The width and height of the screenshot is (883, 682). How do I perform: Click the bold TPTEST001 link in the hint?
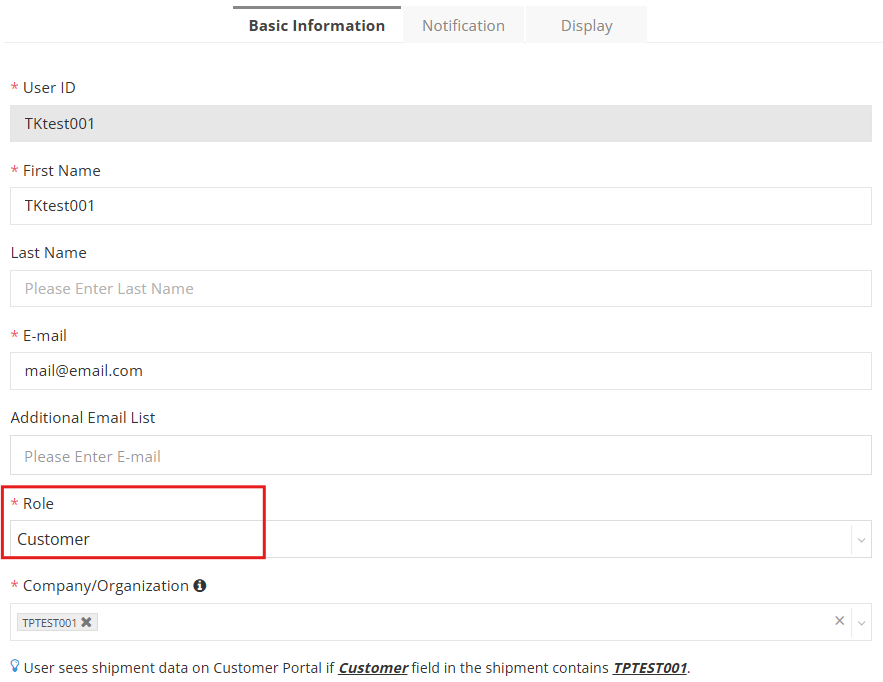coord(650,667)
